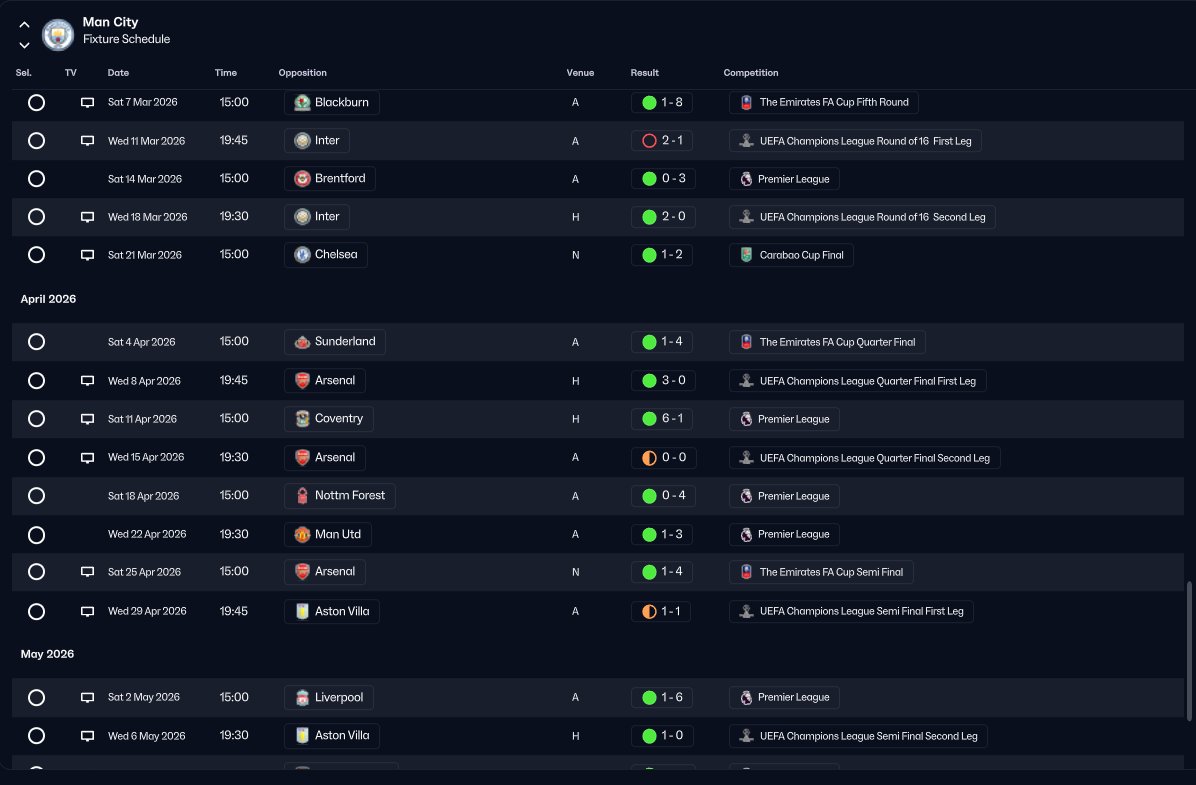This screenshot has width=1196, height=785.
Task: Click the TV icon for Chelsea fixture
Action: point(88,255)
